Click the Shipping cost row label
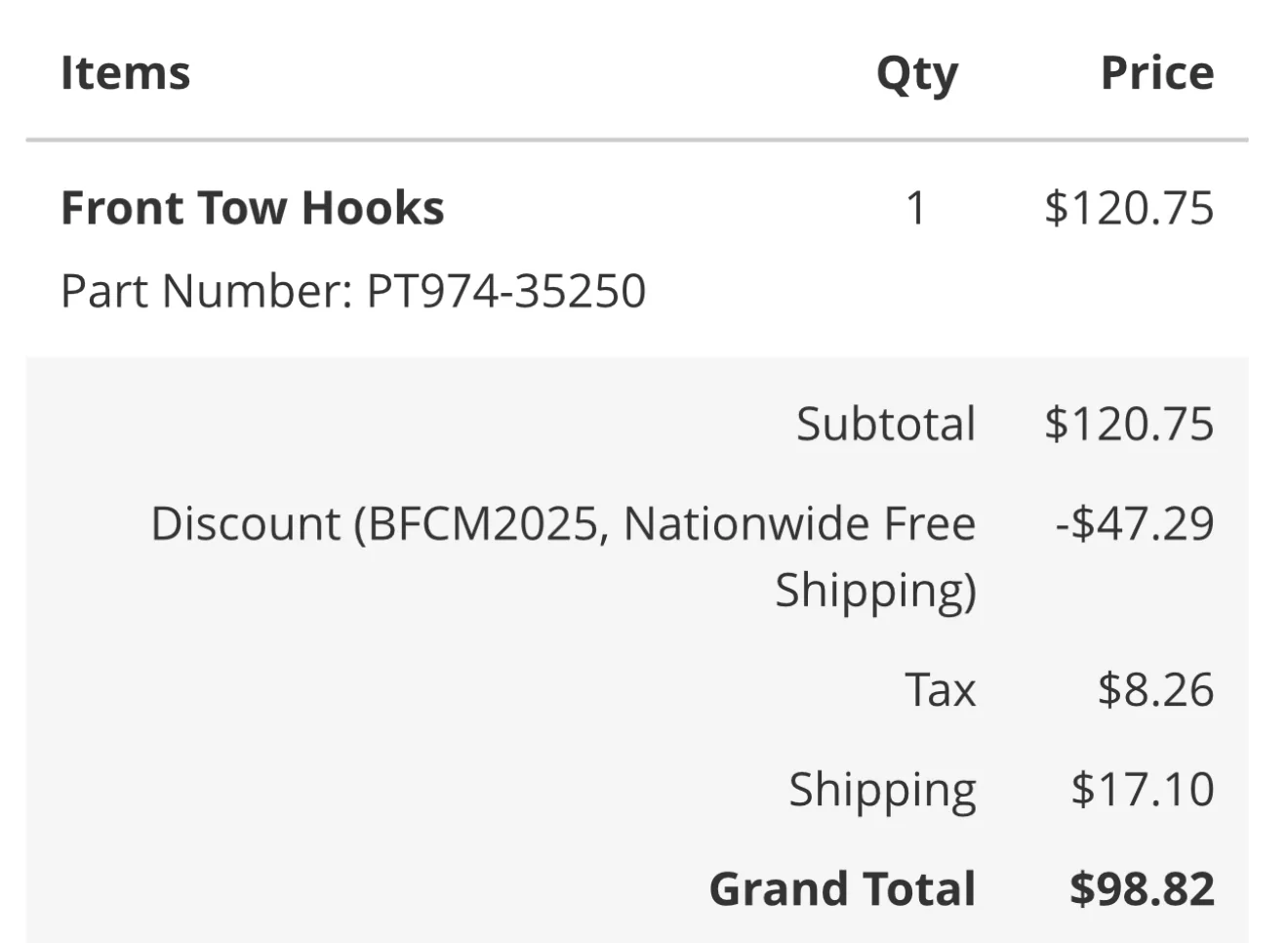 (x=882, y=790)
